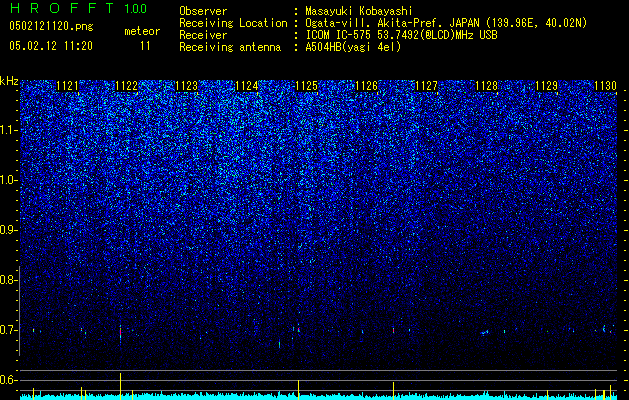Click the 1128 time marker
The width and height of the screenshot is (629, 400).
tap(487, 86)
